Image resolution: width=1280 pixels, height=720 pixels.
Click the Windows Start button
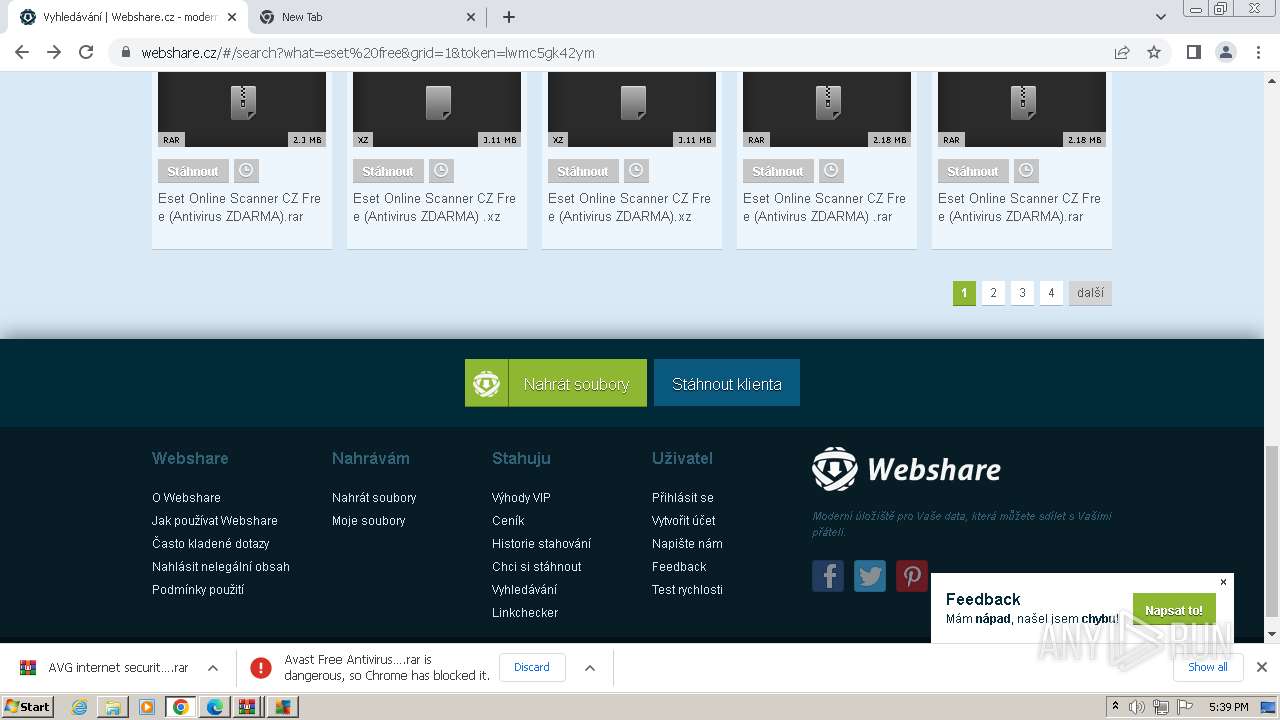[x=27, y=706]
